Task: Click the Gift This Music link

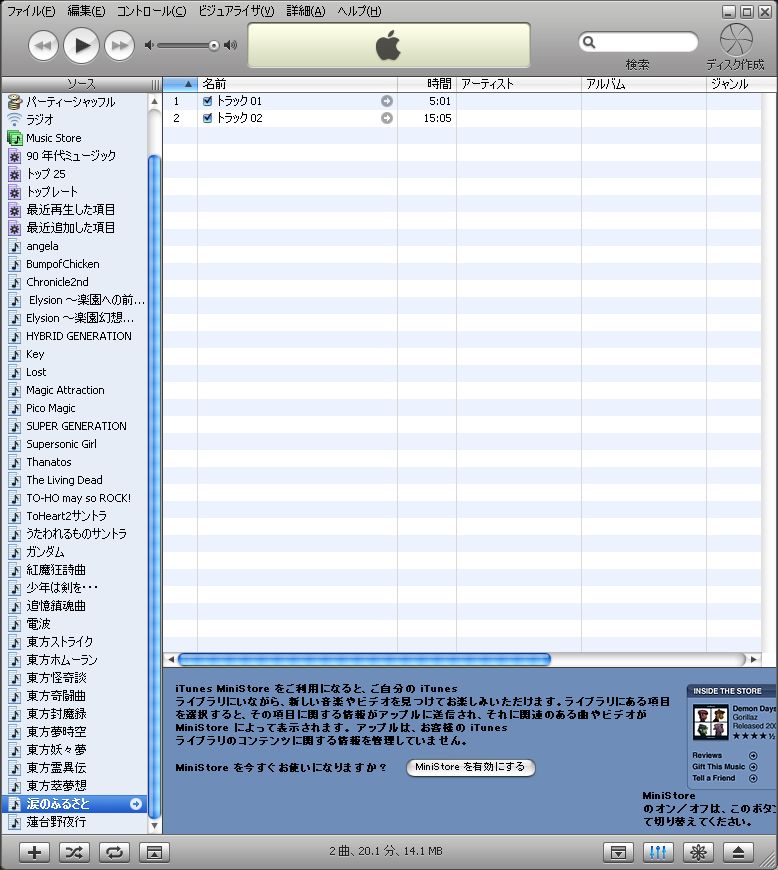Action: 719,766
